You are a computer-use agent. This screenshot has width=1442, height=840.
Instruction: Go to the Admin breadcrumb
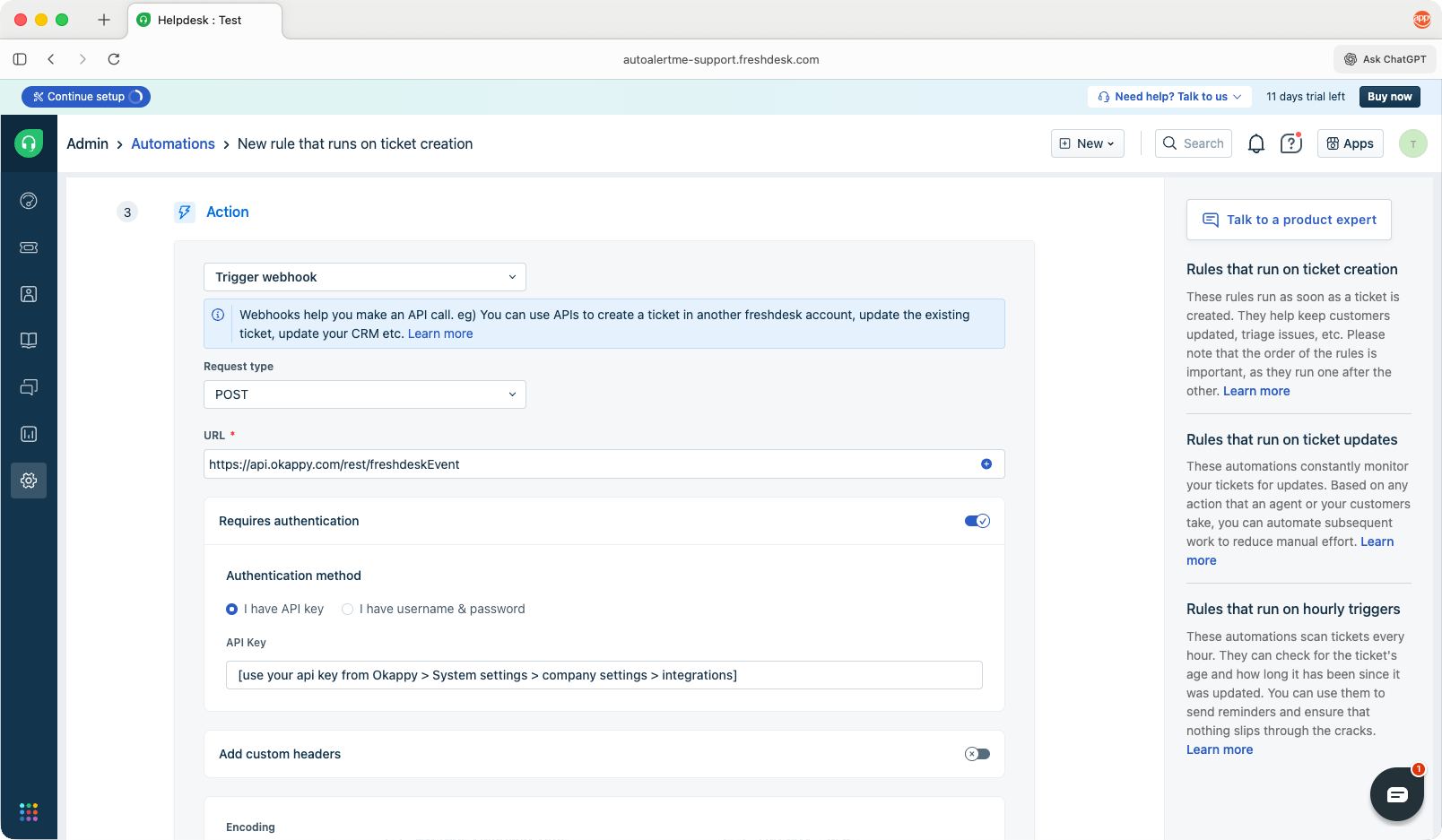pyautogui.click(x=87, y=143)
